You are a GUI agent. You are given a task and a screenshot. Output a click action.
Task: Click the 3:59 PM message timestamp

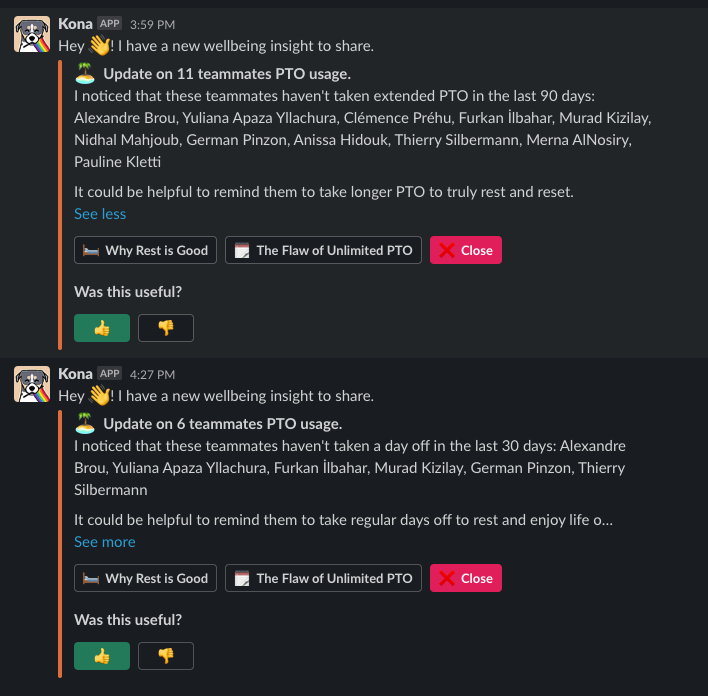tap(152, 24)
